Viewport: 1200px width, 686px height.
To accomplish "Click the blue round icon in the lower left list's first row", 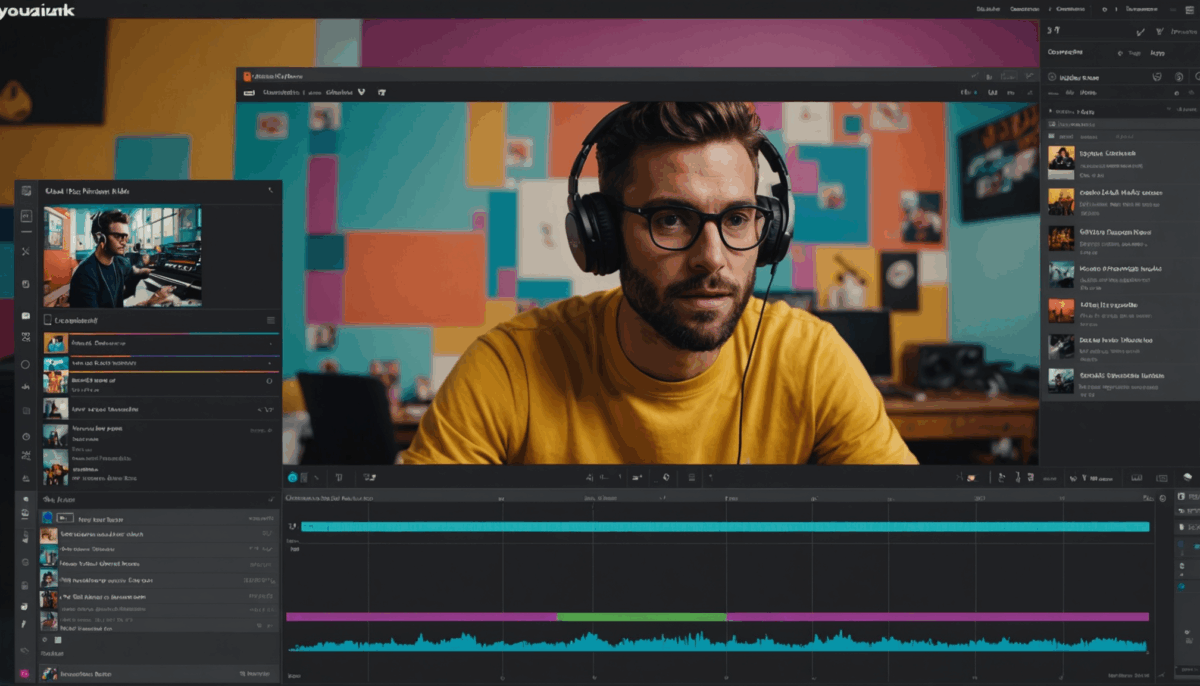I will [x=47, y=518].
